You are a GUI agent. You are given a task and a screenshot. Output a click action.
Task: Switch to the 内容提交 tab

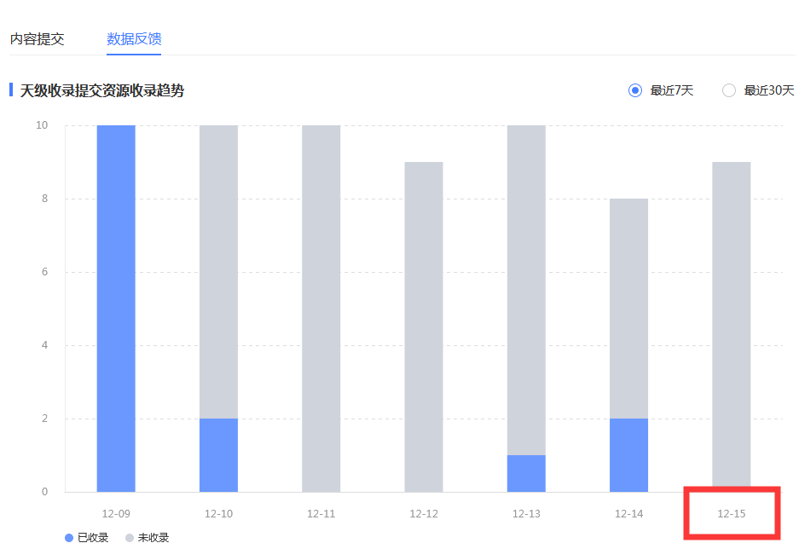coord(37,39)
